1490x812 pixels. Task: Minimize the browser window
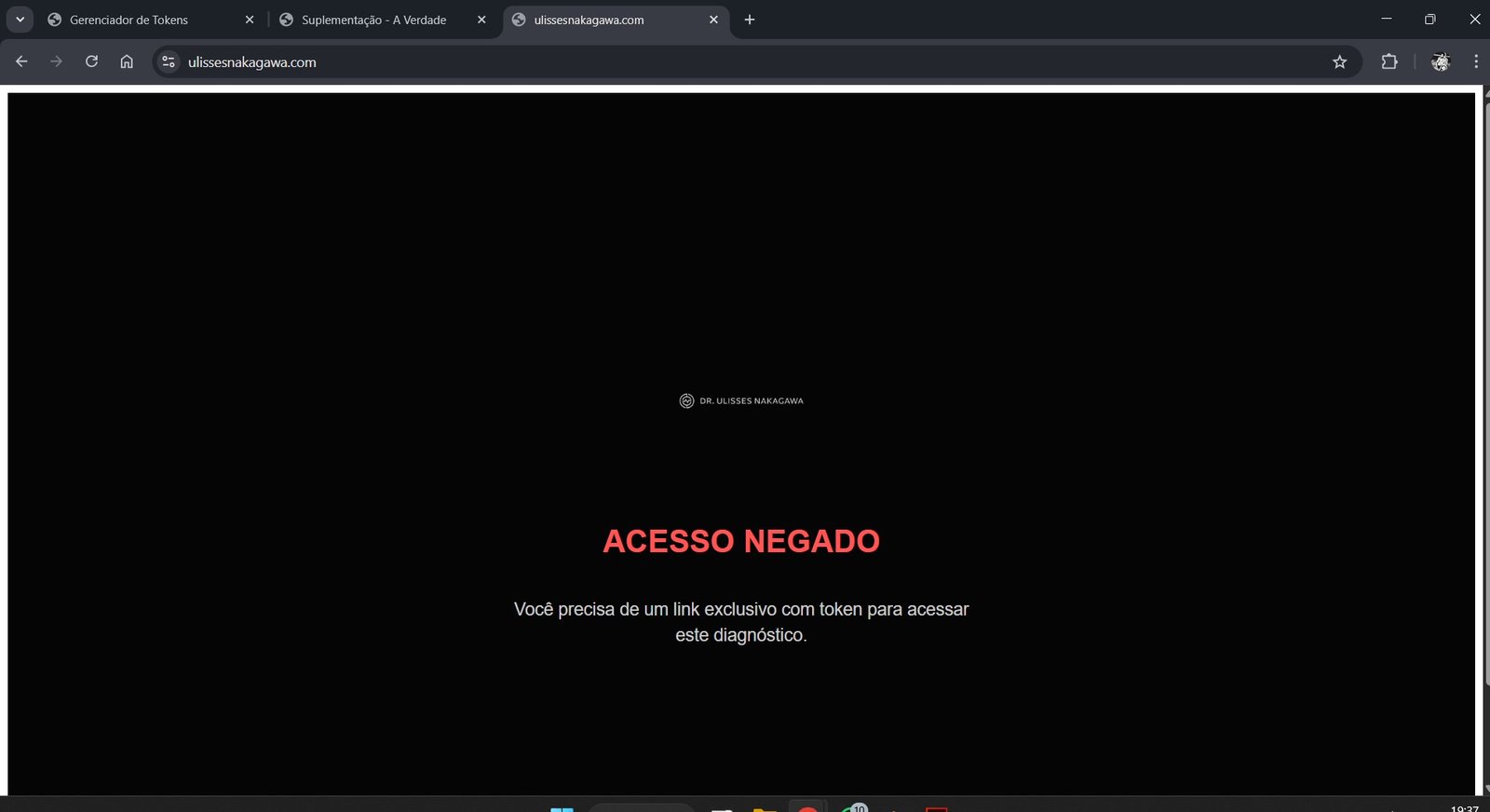tap(1387, 19)
